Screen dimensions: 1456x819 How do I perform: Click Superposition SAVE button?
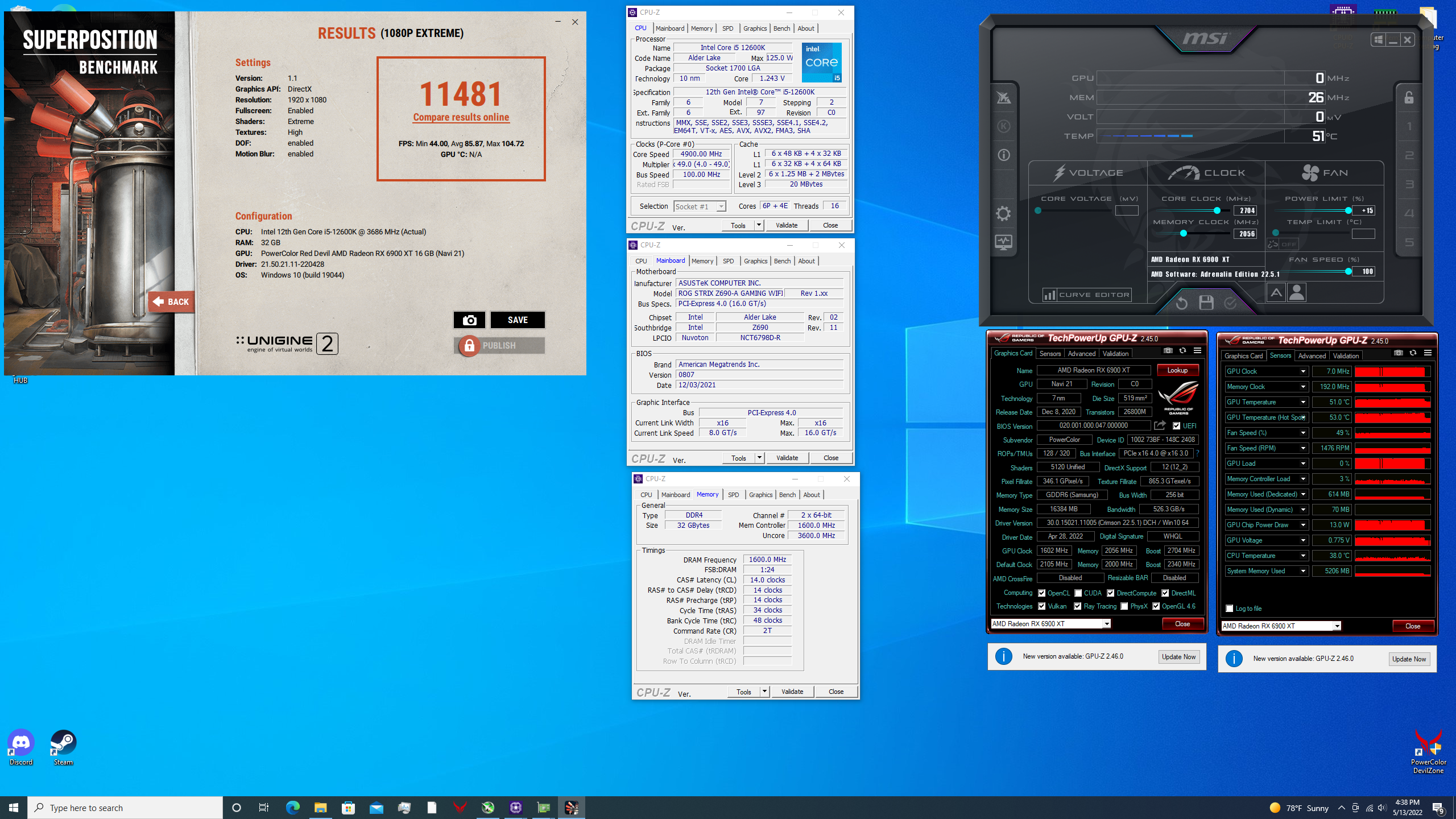point(518,320)
